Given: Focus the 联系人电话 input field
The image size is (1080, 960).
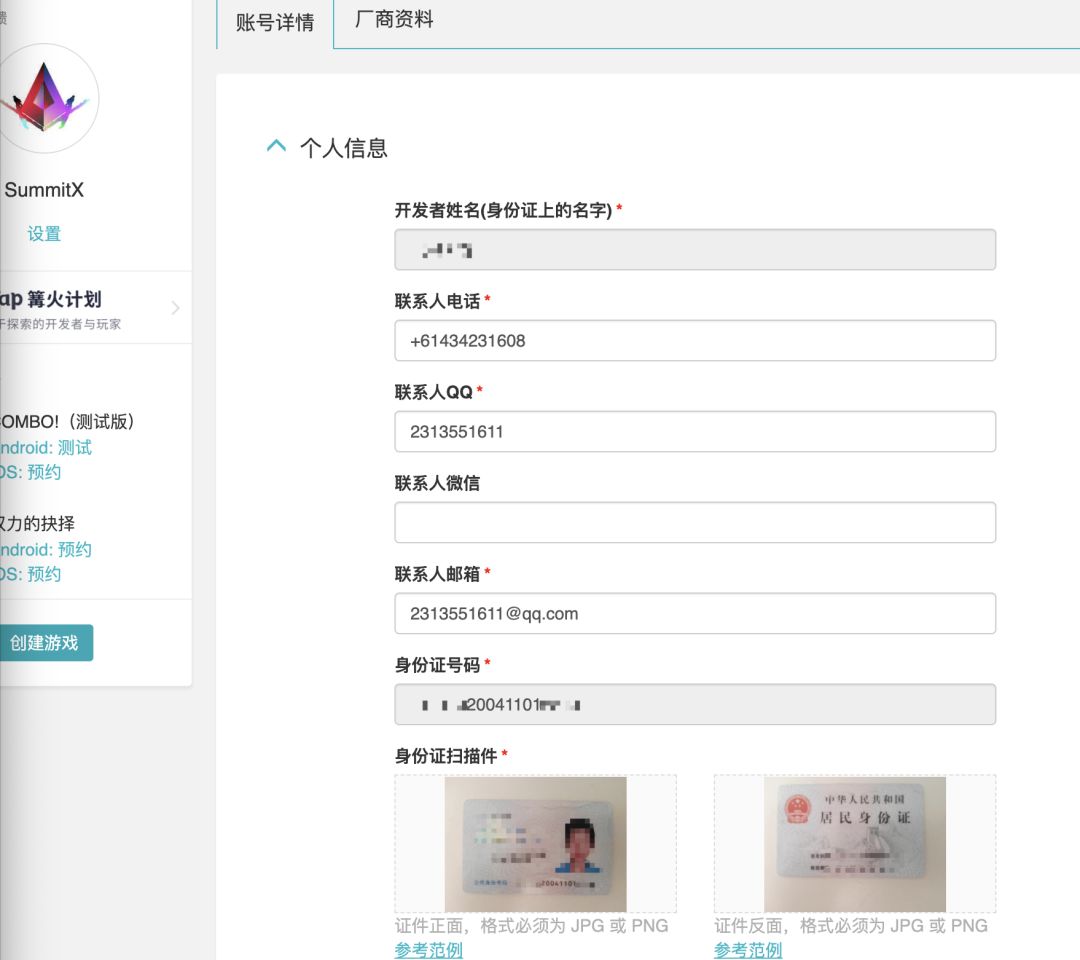Looking at the screenshot, I should pos(695,340).
